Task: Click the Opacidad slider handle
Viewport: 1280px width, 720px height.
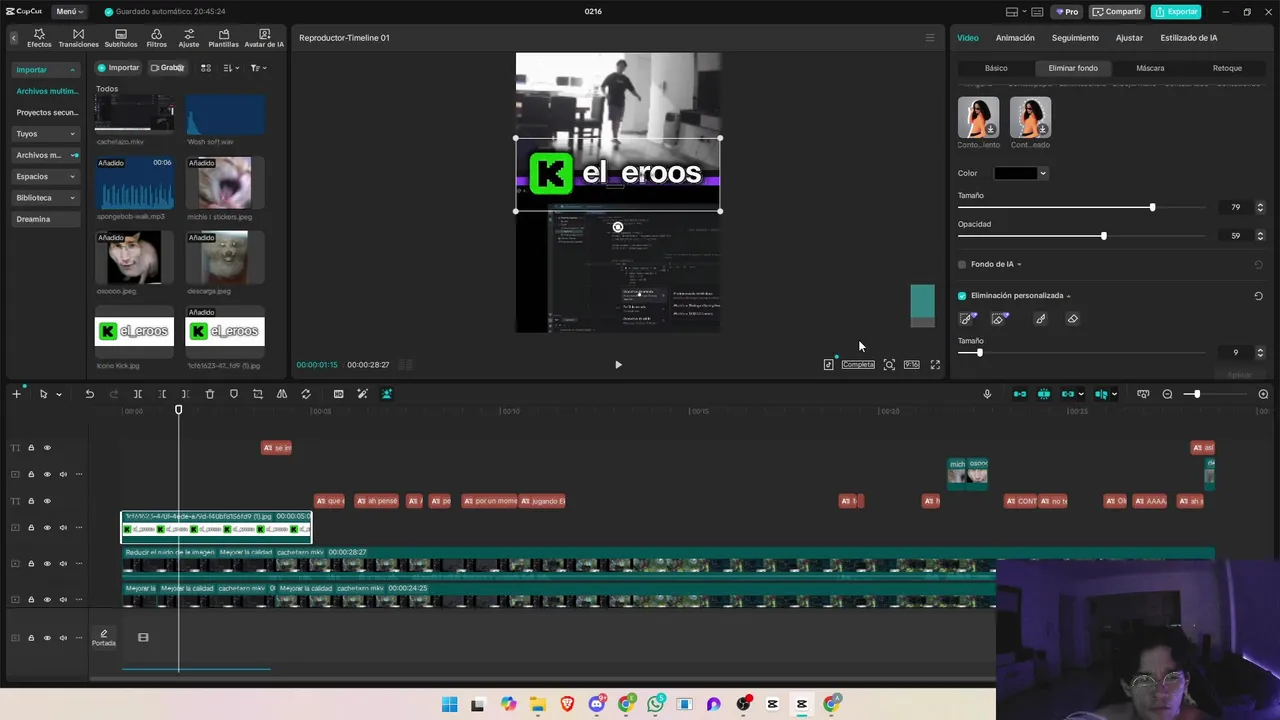Action: click(x=1104, y=236)
